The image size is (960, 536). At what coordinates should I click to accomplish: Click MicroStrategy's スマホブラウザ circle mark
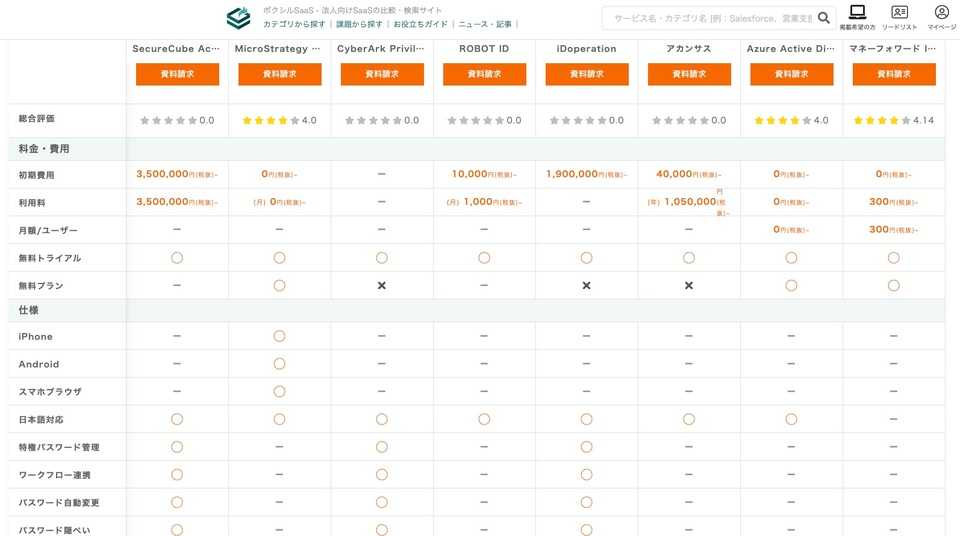[x=279, y=391]
